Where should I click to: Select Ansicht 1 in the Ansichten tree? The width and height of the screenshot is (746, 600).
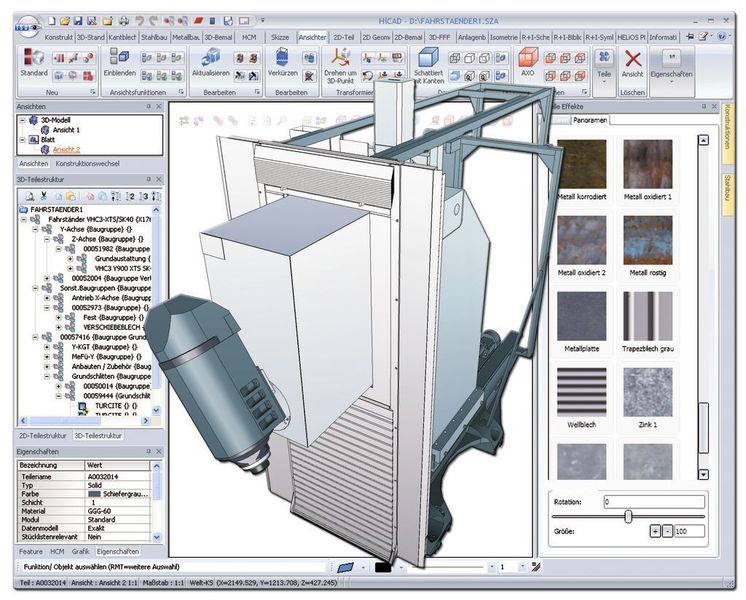[66, 130]
